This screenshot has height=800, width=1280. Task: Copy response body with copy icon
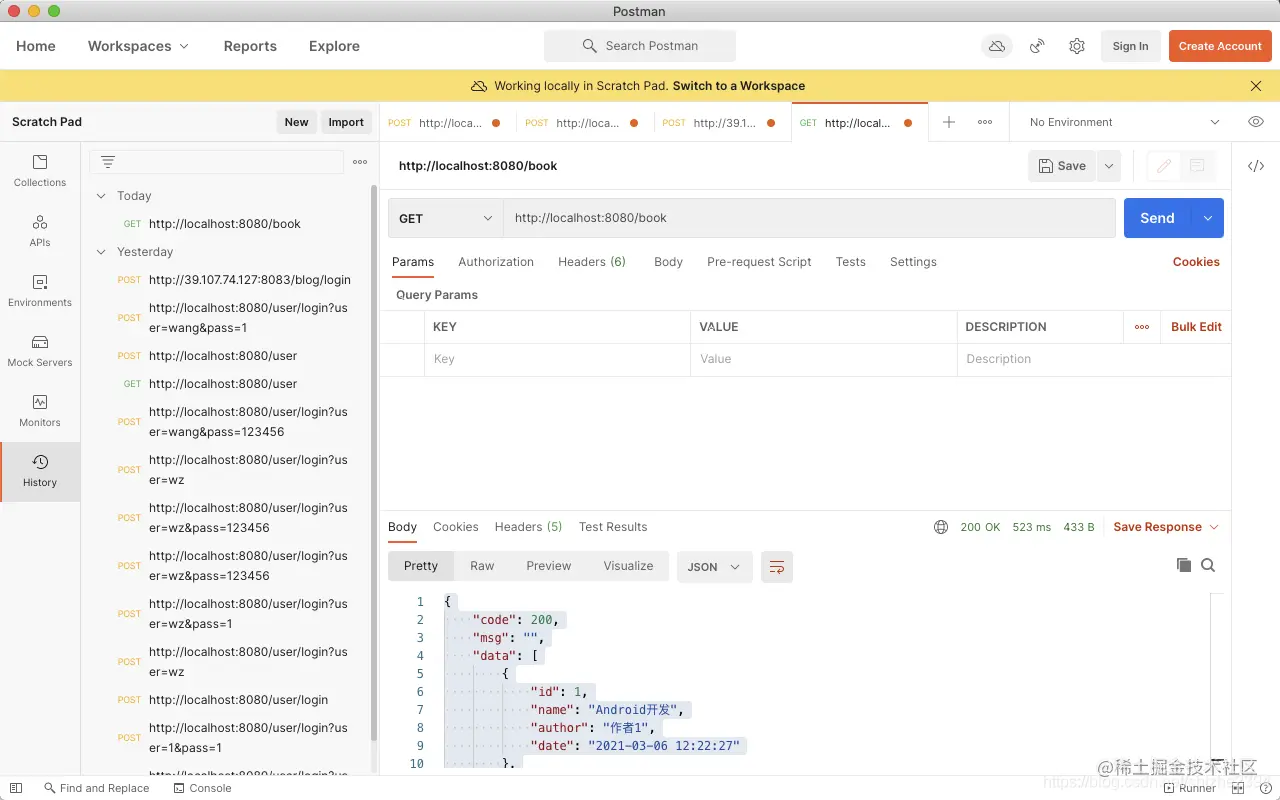(x=1184, y=565)
